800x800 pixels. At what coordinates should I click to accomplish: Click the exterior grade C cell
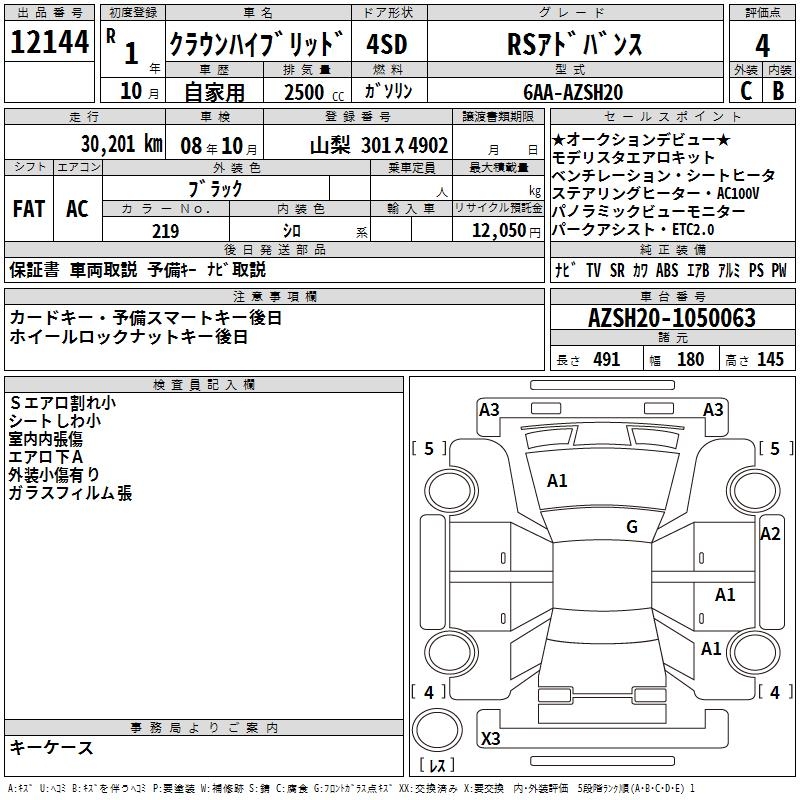point(745,90)
